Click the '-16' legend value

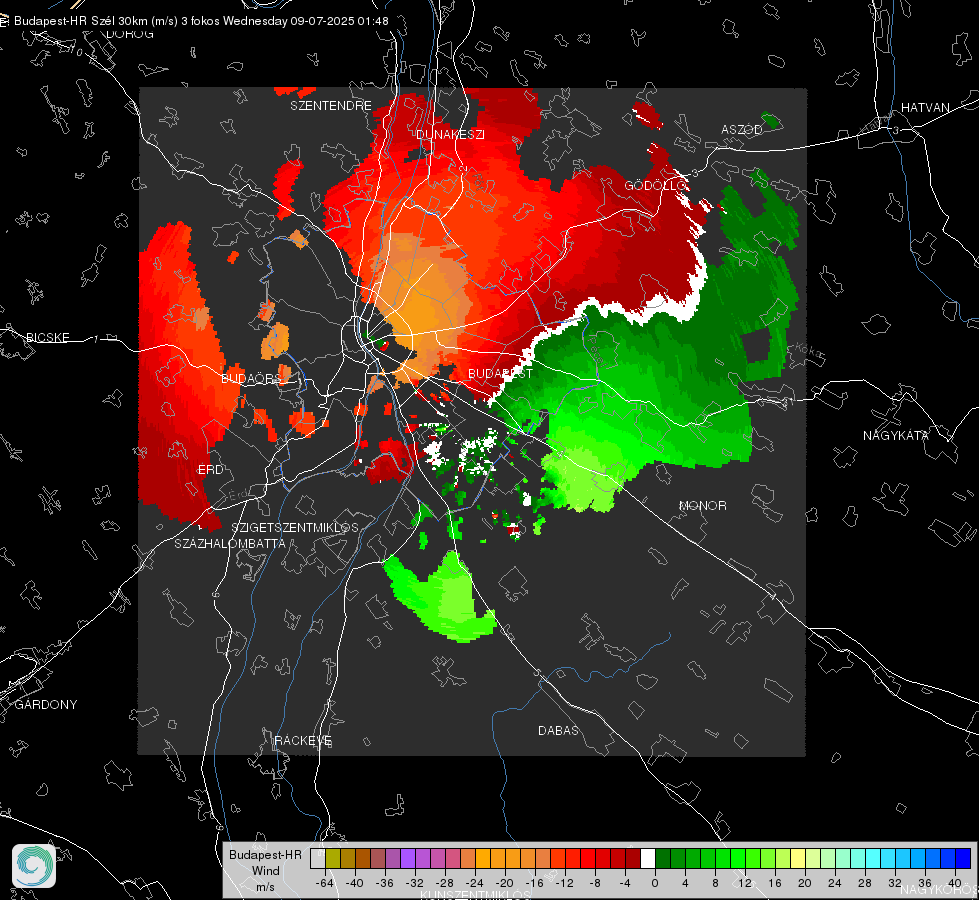[534, 883]
